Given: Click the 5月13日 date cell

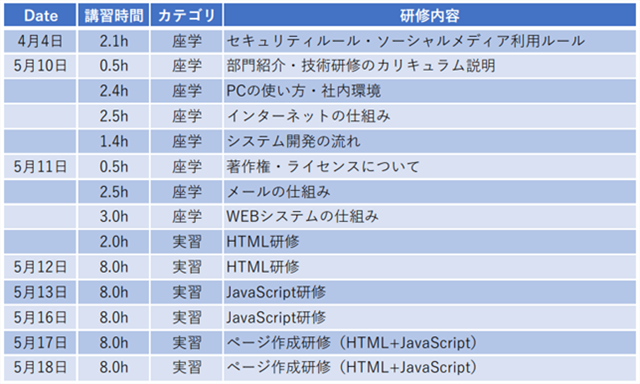Looking at the screenshot, I should [x=40, y=292].
